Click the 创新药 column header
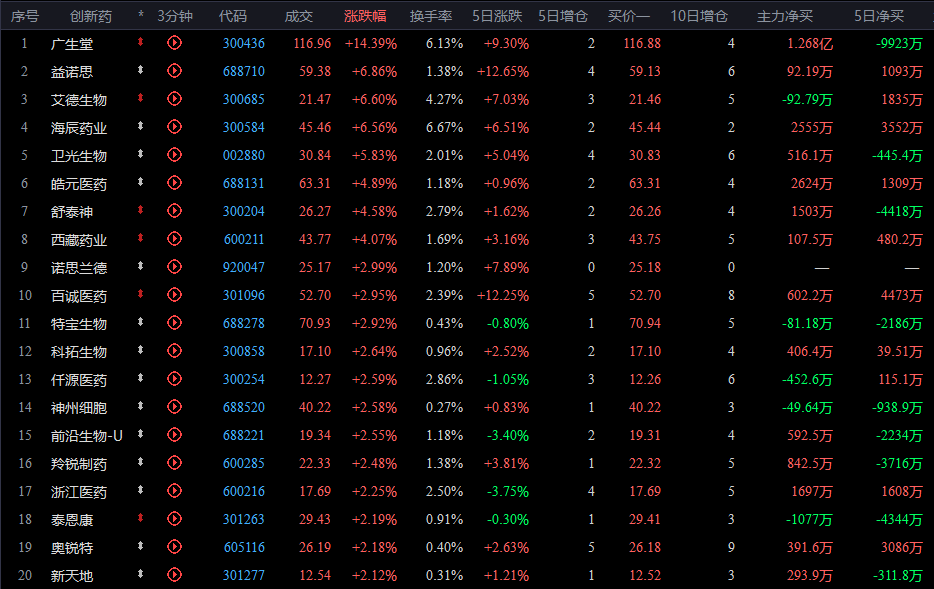Image resolution: width=934 pixels, height=589 pixels. coord(91,16)
